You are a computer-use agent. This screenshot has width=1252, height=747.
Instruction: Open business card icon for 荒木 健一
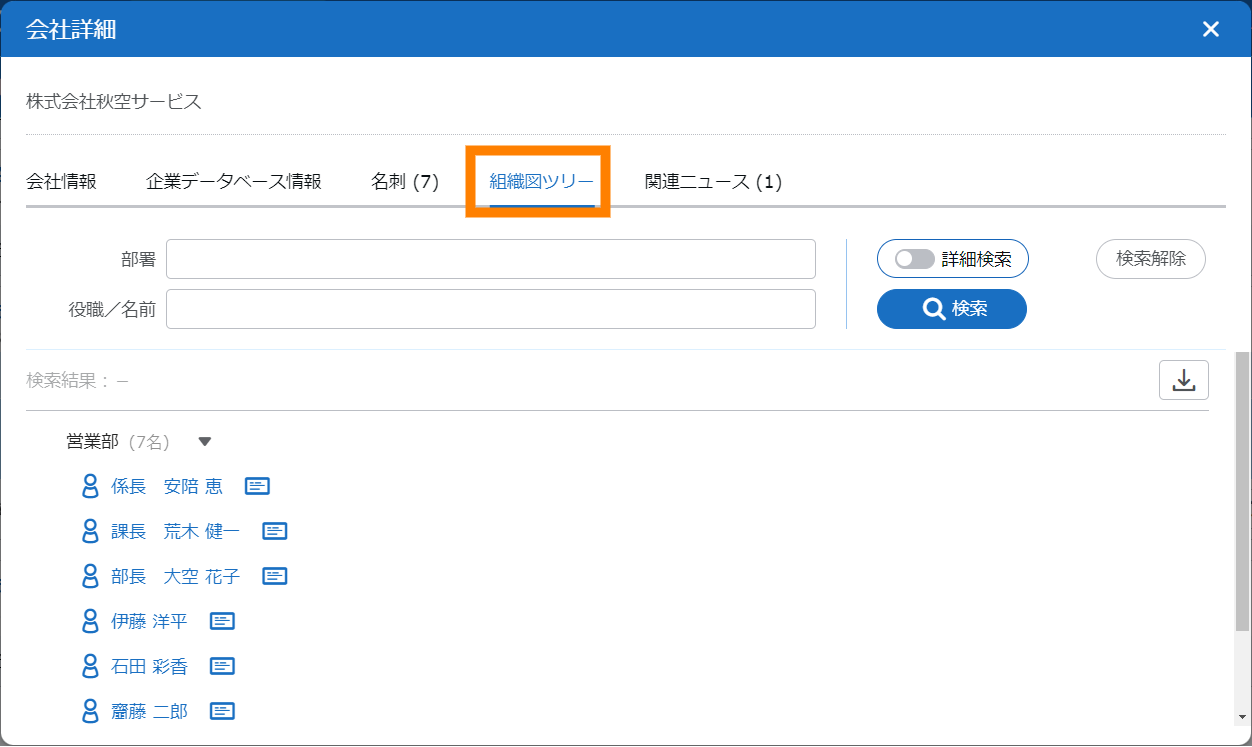point(275,531)
